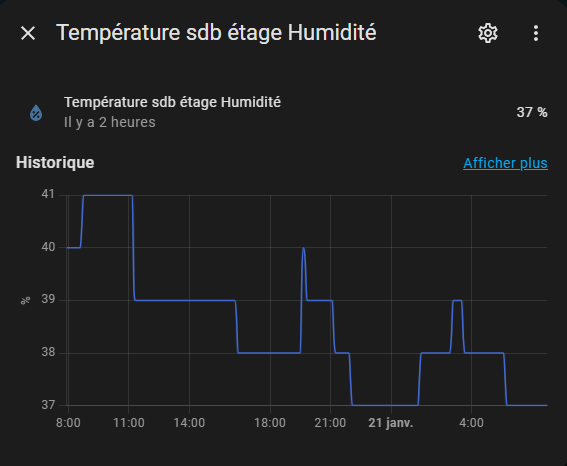The width and height of the screenshot is (567, 466).
Task: Click the 38 % flat segment near 18:00
Action: pos(269,353)
